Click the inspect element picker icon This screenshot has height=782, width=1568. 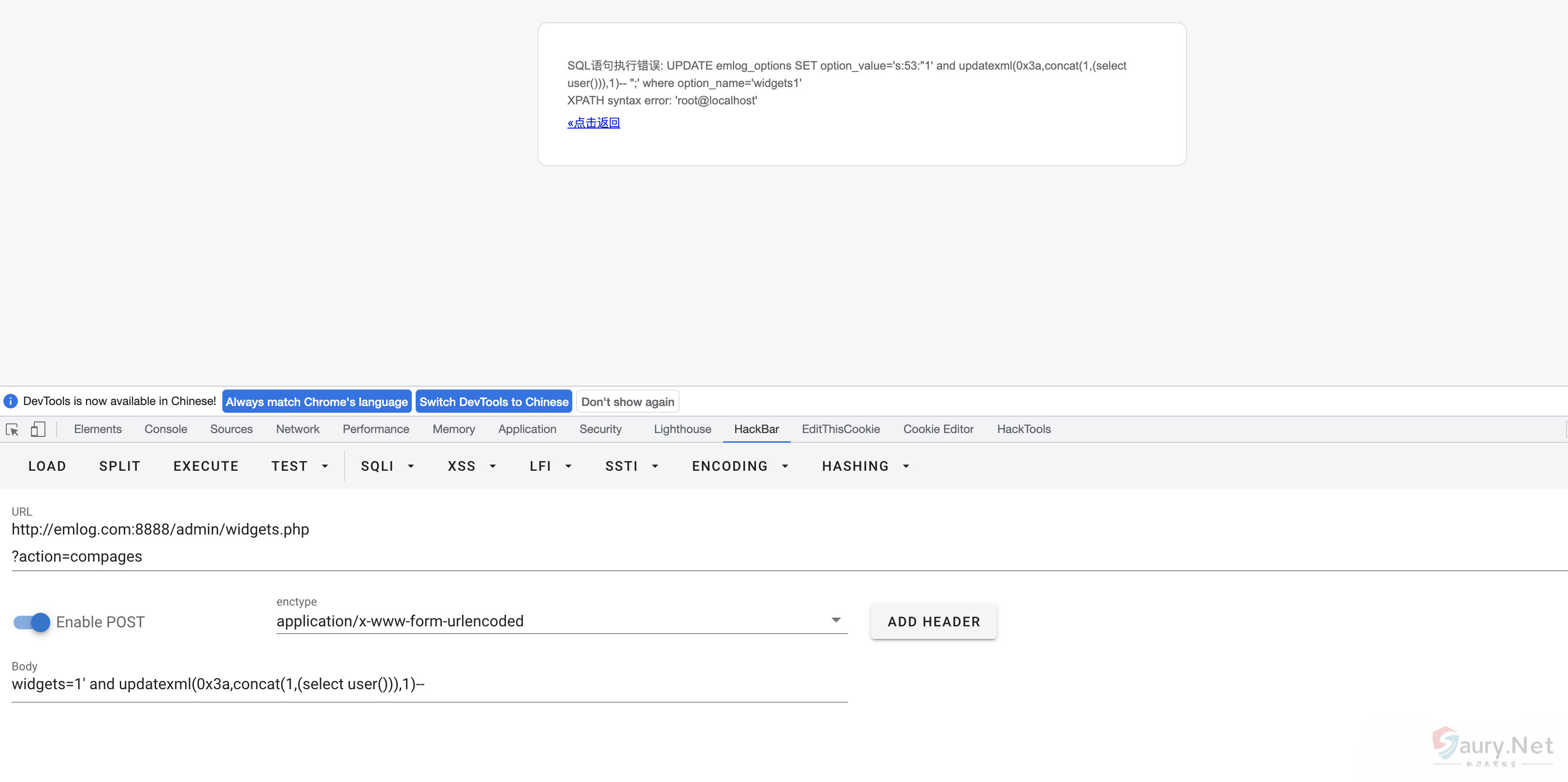[12, 430]
